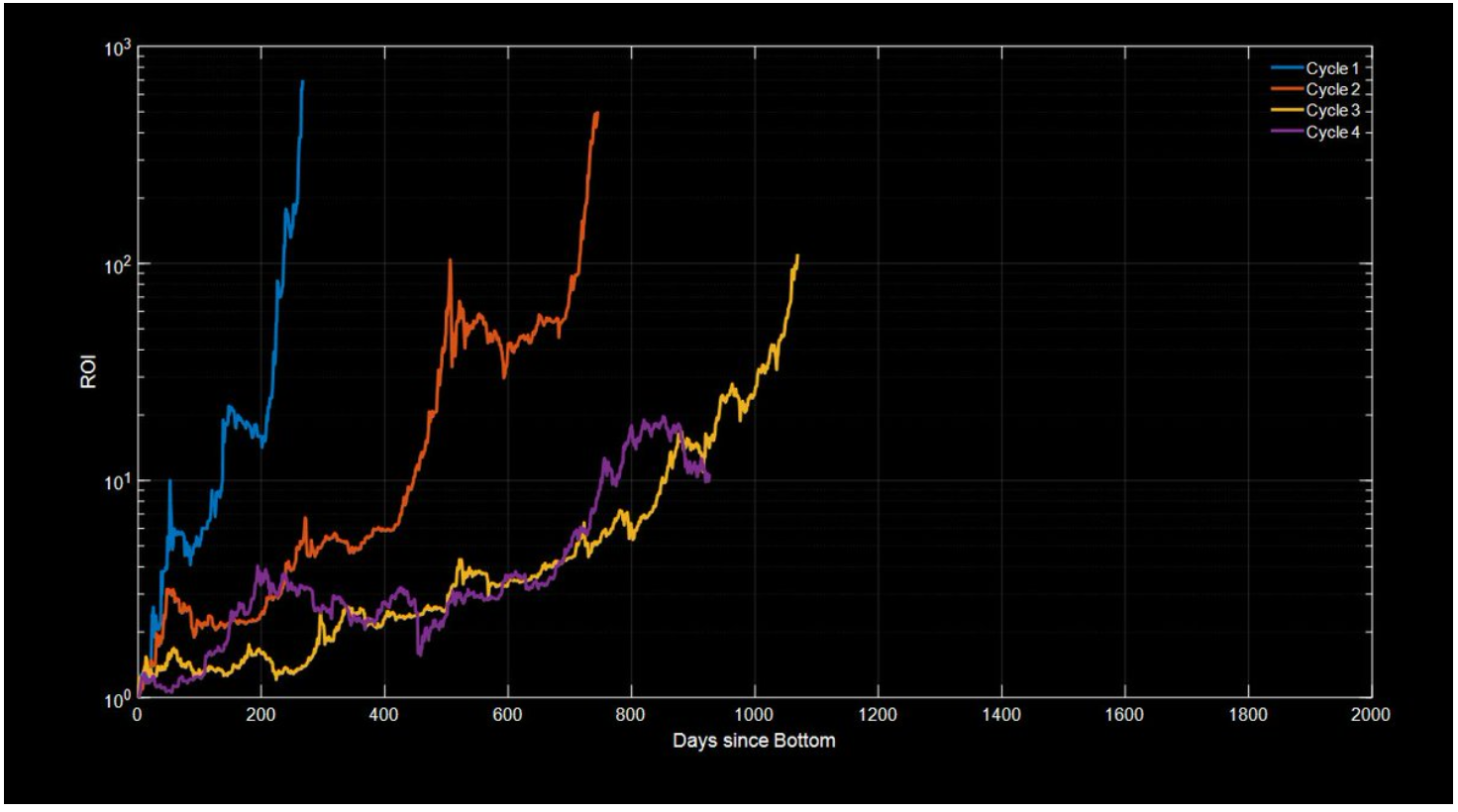Click the 800 tick on the x-axis
Viewport: 1458px width, 812px height.
(631, 714)
